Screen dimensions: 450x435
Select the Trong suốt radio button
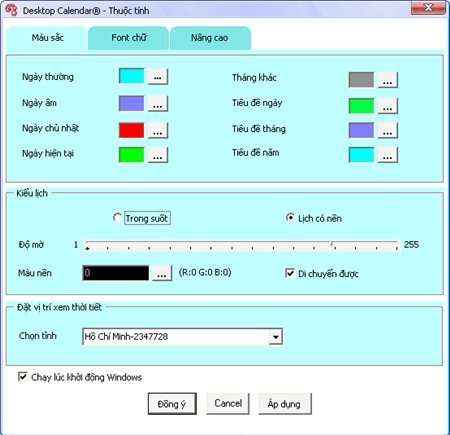coord(117,218)
